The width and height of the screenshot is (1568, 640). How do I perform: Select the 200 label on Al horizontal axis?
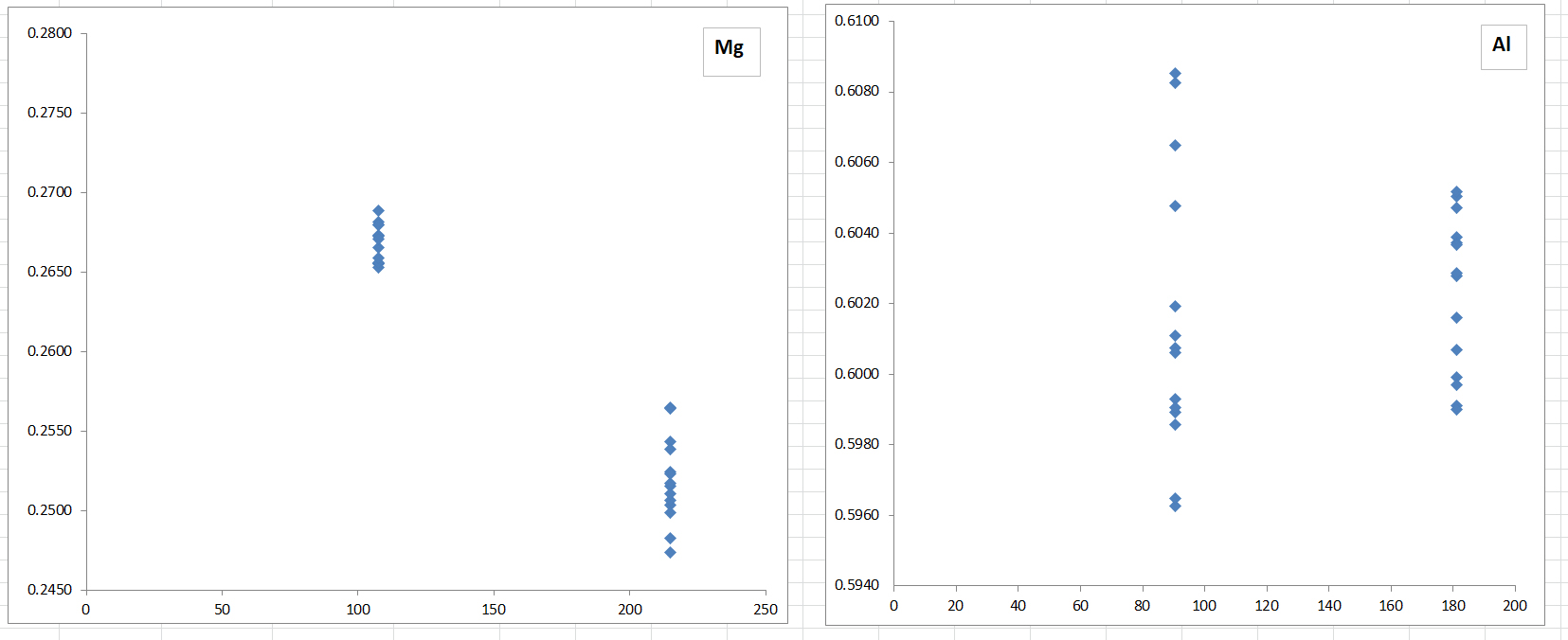click(1515, 606)
